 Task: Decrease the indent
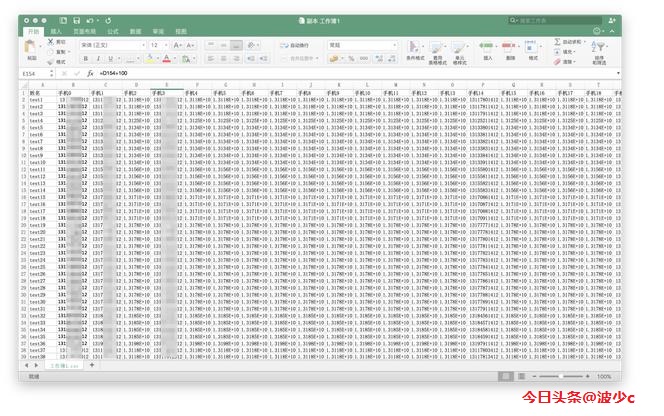(x=251, y=59)
